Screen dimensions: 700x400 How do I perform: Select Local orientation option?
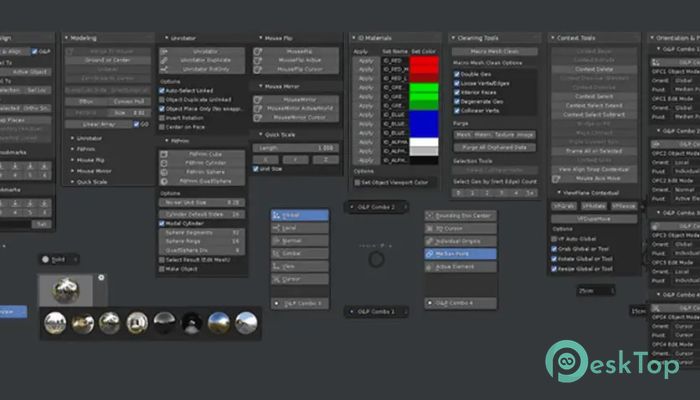pos(300,228)
